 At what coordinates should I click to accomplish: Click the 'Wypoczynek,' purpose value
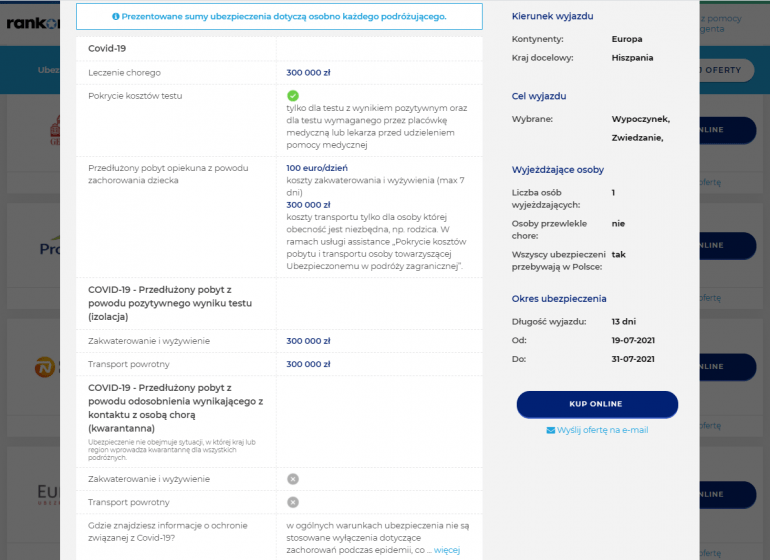click(x=641, y=119)
